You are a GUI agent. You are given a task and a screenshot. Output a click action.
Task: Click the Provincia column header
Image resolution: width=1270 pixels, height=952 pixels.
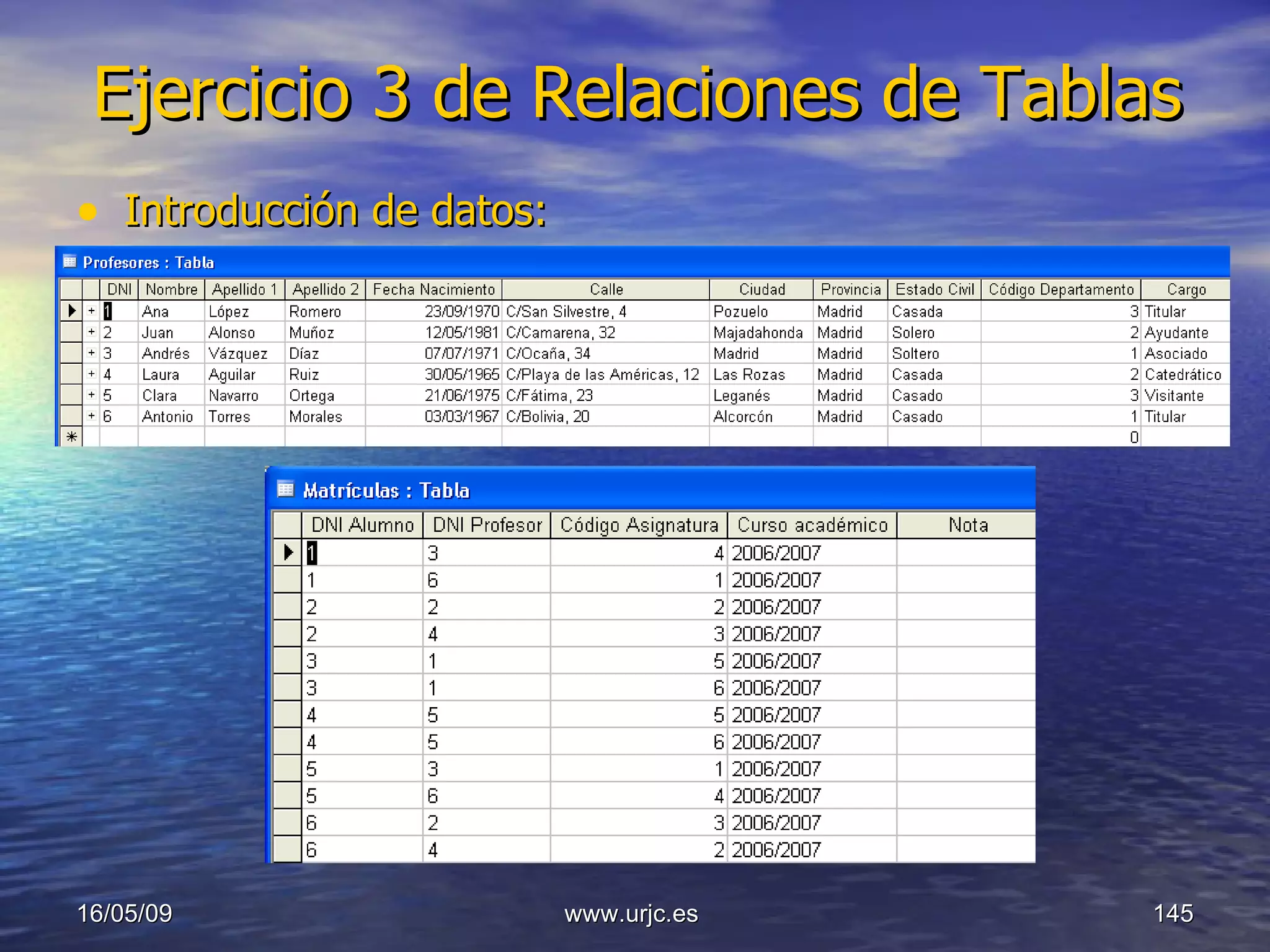click(851, 289)
